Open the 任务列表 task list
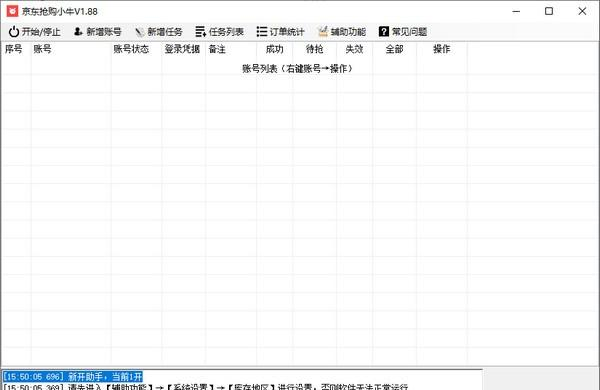The width and height of the screenshot is (600, 390). click(x=219, y=32)
